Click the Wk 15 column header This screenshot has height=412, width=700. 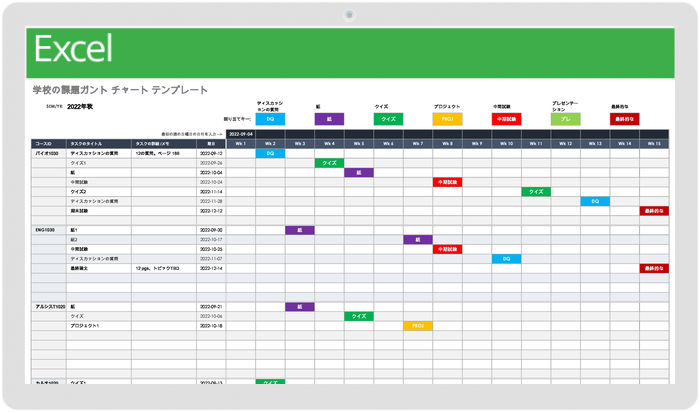coord(654,144)
